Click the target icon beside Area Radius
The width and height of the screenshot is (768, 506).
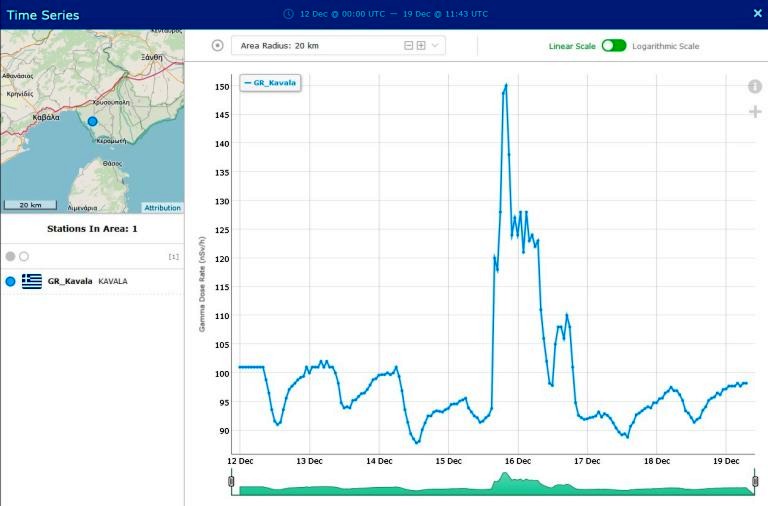(x=217, y=46)
